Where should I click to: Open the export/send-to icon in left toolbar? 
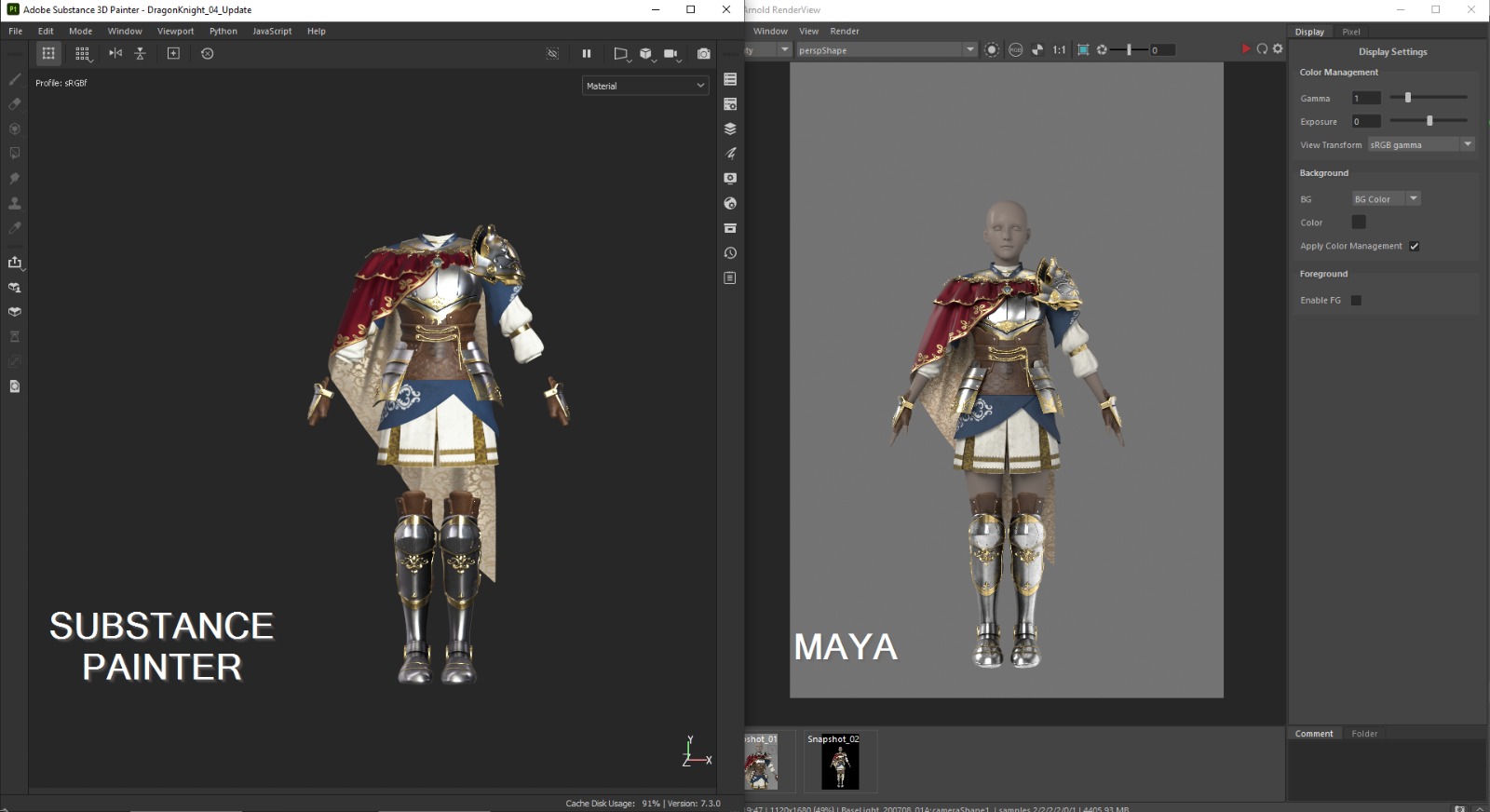pos(15,263)
